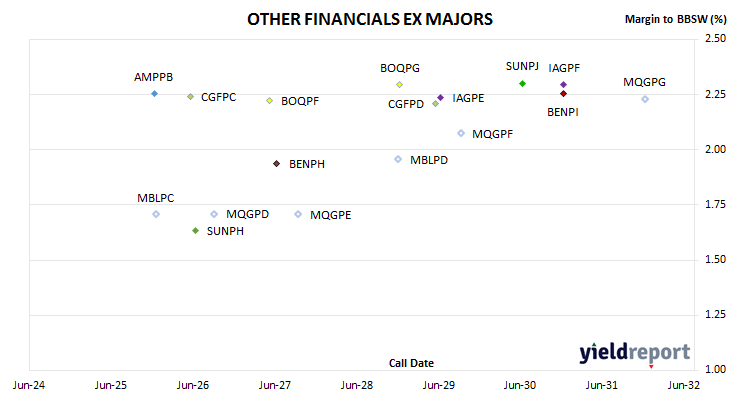
Task: Select the red BENPI marker
Action: [563, 94]
